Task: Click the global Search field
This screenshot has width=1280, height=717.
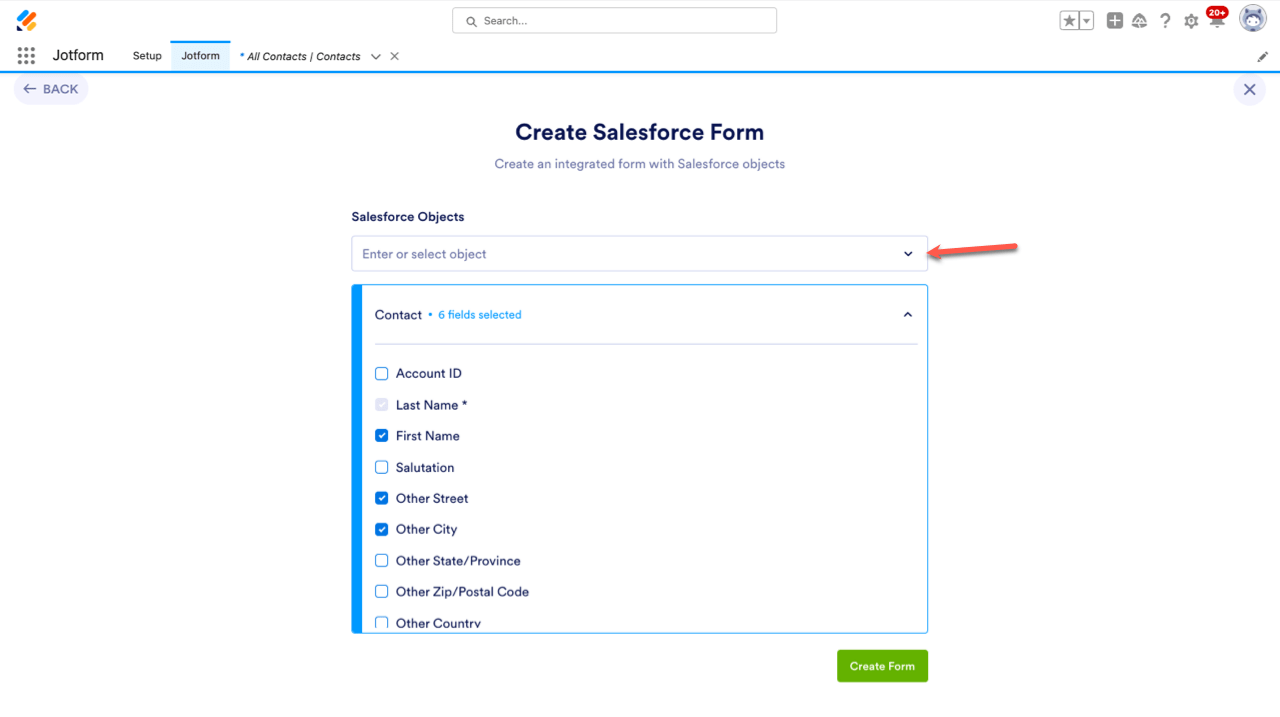Action: pos(614,21)
